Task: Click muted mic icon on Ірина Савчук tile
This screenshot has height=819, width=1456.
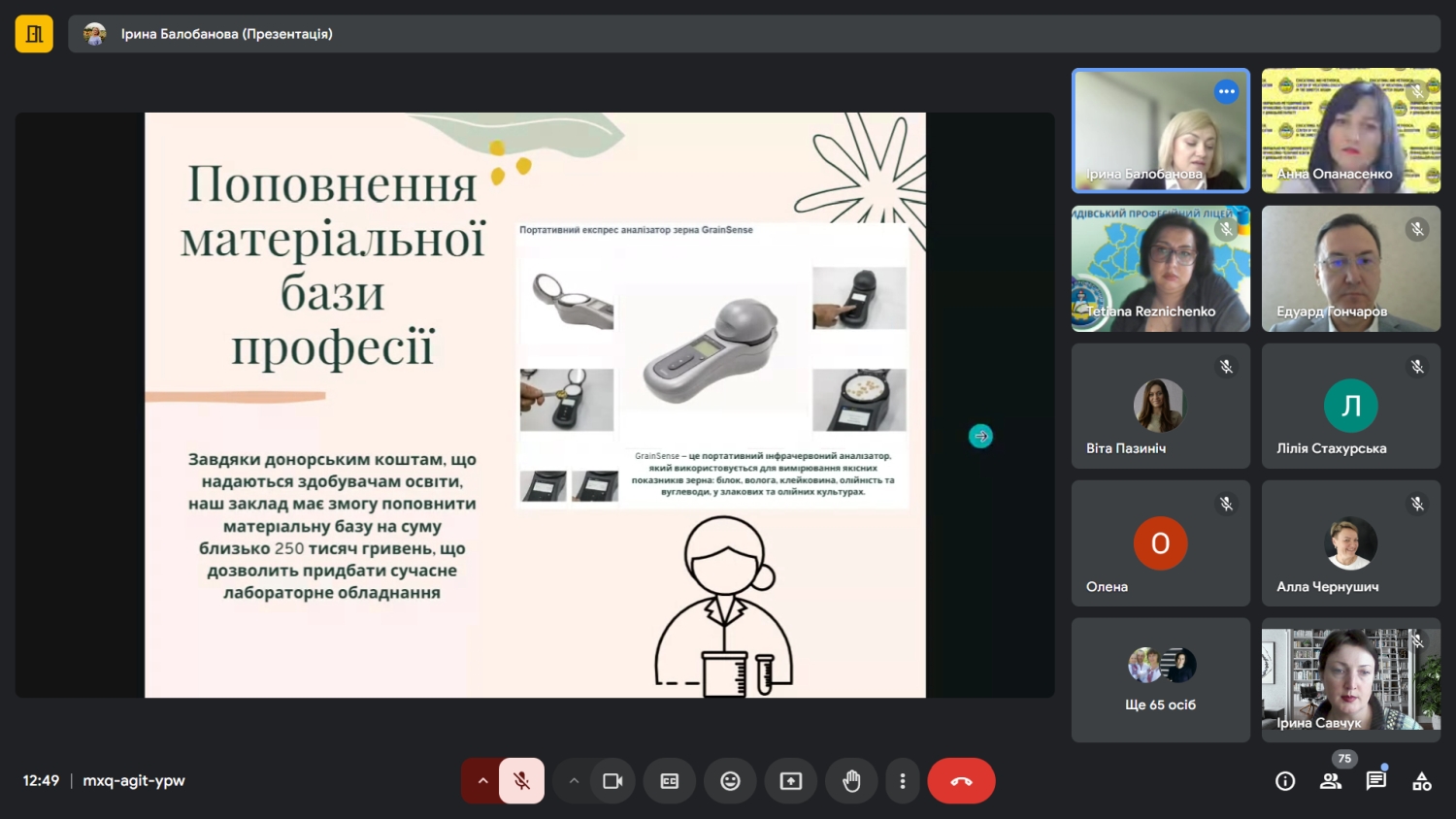Action: [1417, 641]
